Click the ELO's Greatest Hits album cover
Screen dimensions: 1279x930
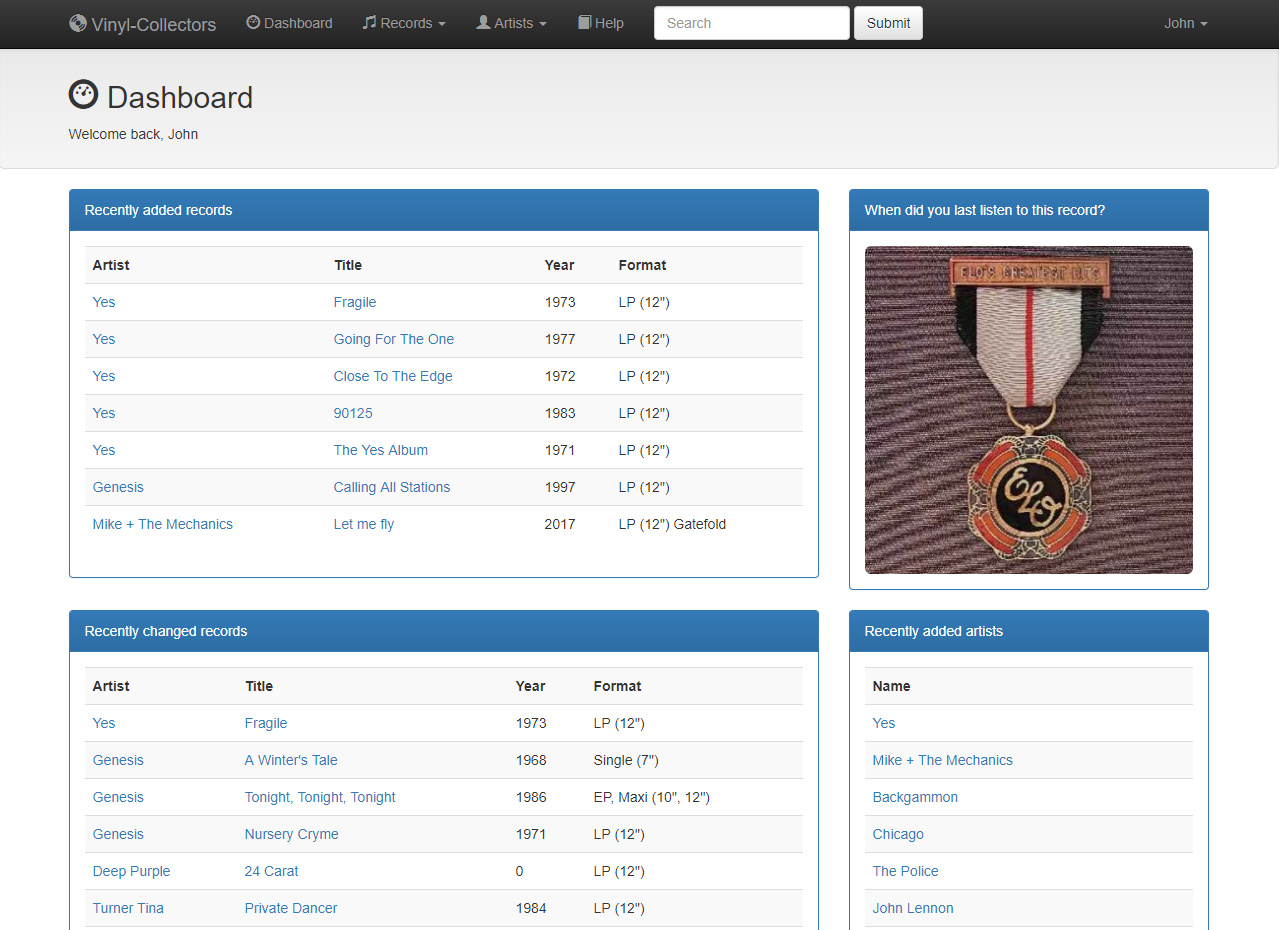1028,410
